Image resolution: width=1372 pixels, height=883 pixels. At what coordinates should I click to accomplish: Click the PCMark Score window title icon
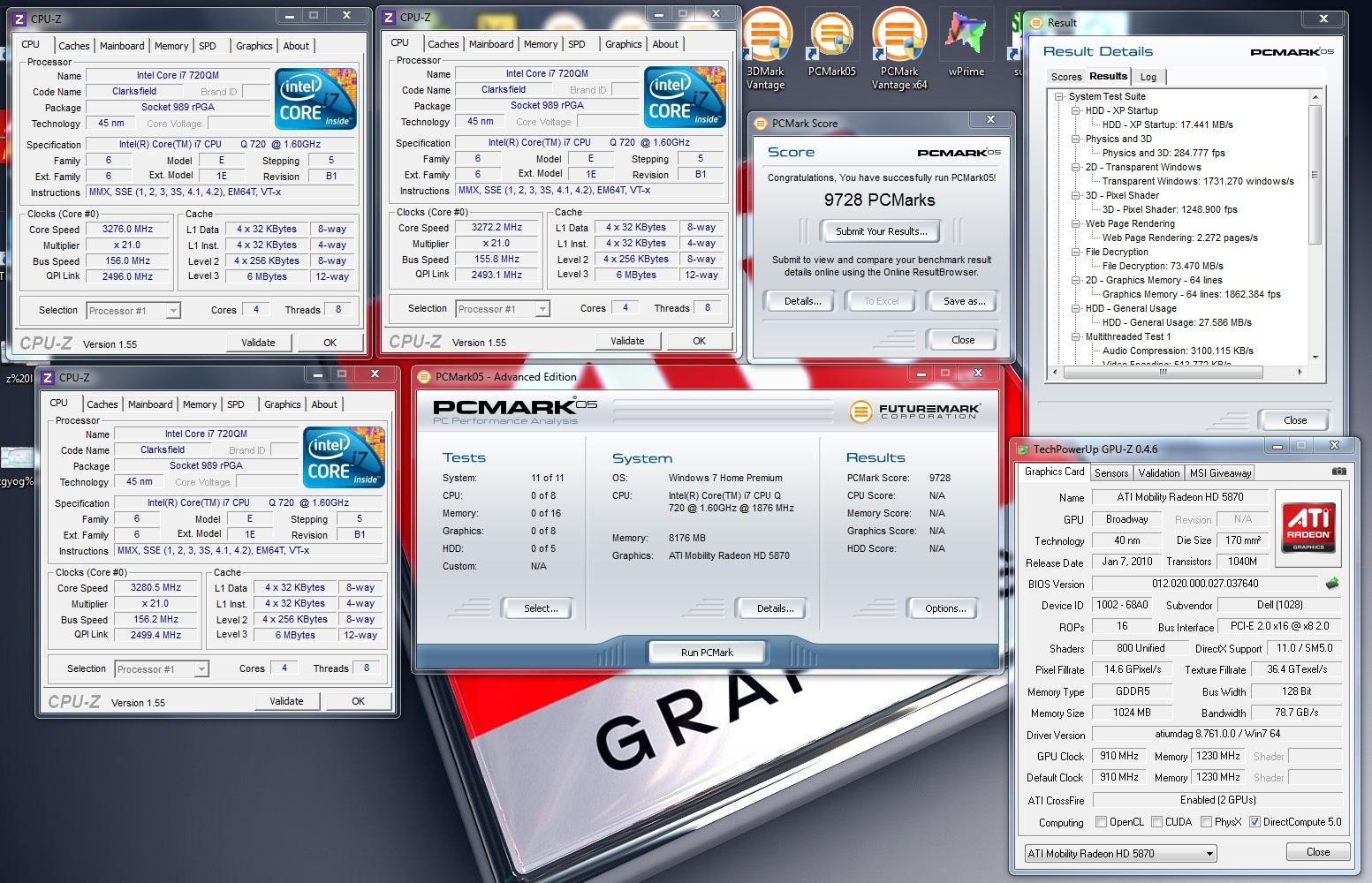tap(760, 124)
